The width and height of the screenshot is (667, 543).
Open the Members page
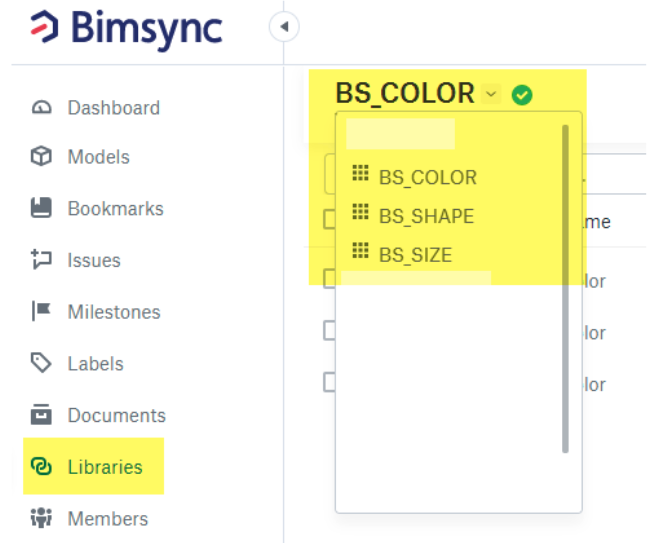(x=108, y=519)
